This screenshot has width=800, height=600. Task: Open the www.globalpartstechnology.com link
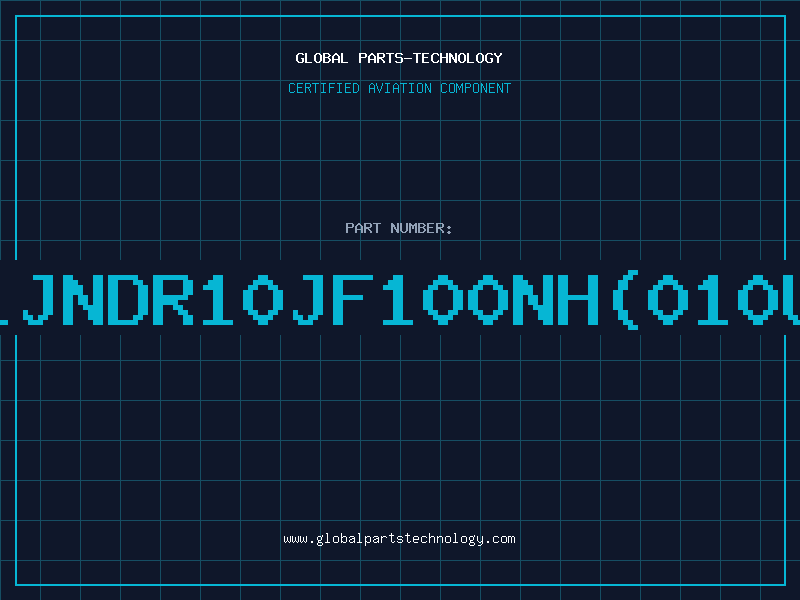[x=399, y=539]
